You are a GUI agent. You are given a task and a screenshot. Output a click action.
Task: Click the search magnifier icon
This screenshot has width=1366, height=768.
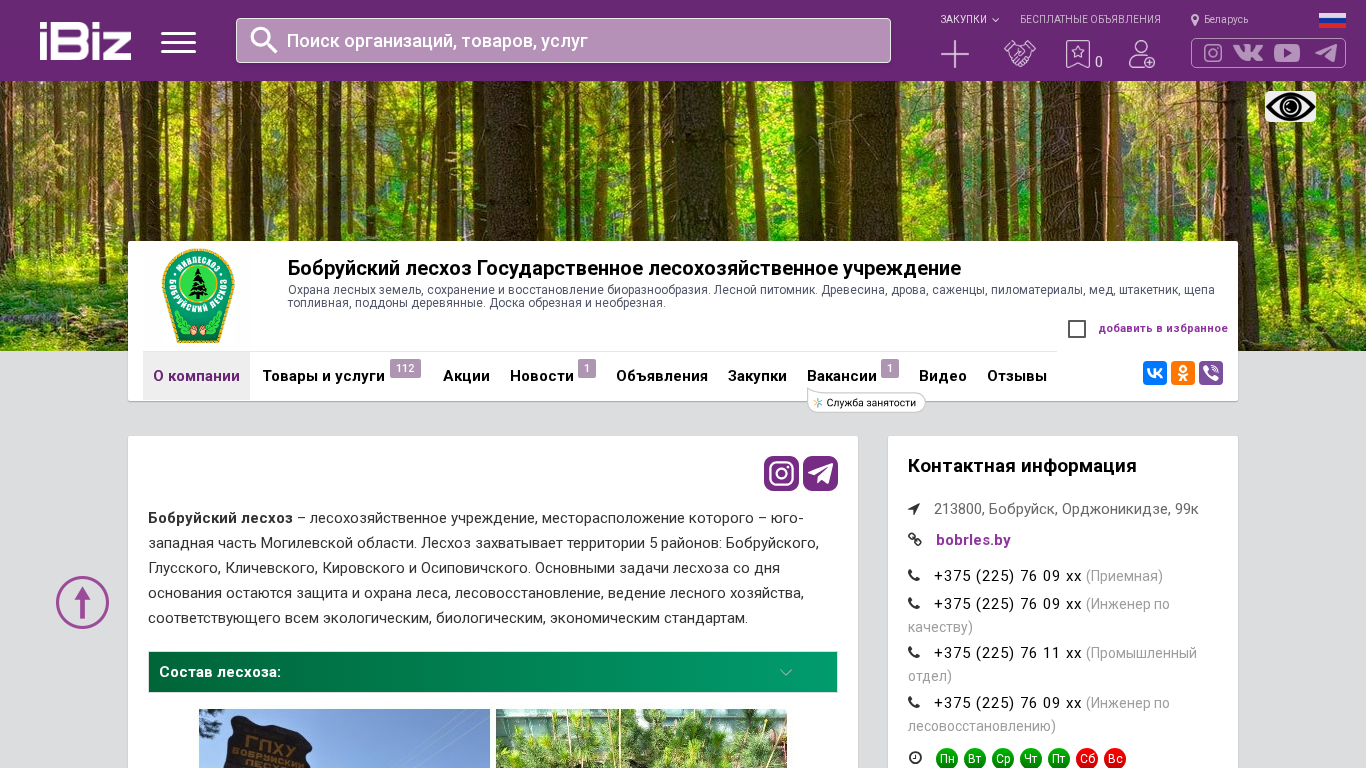point(264,40)
